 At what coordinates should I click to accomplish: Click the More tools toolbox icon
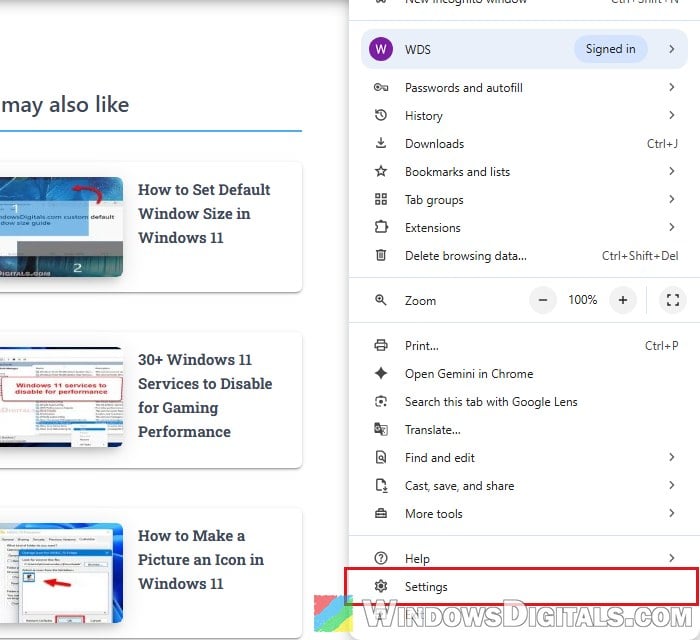pos(381,514)
